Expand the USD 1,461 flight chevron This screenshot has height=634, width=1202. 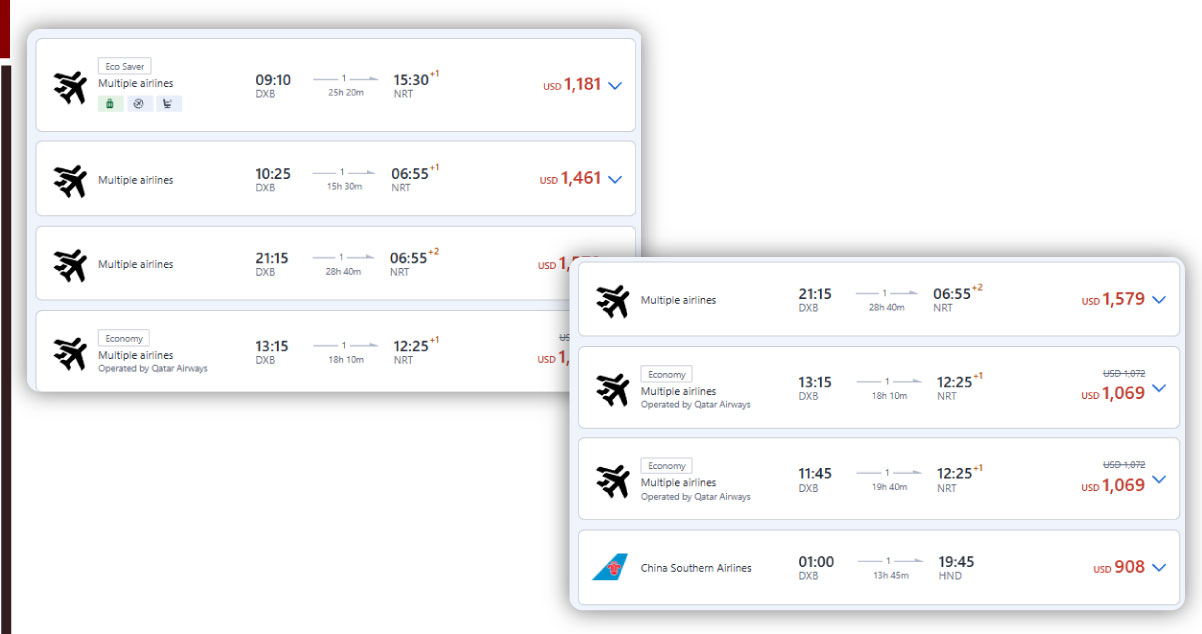pos(615,180)
